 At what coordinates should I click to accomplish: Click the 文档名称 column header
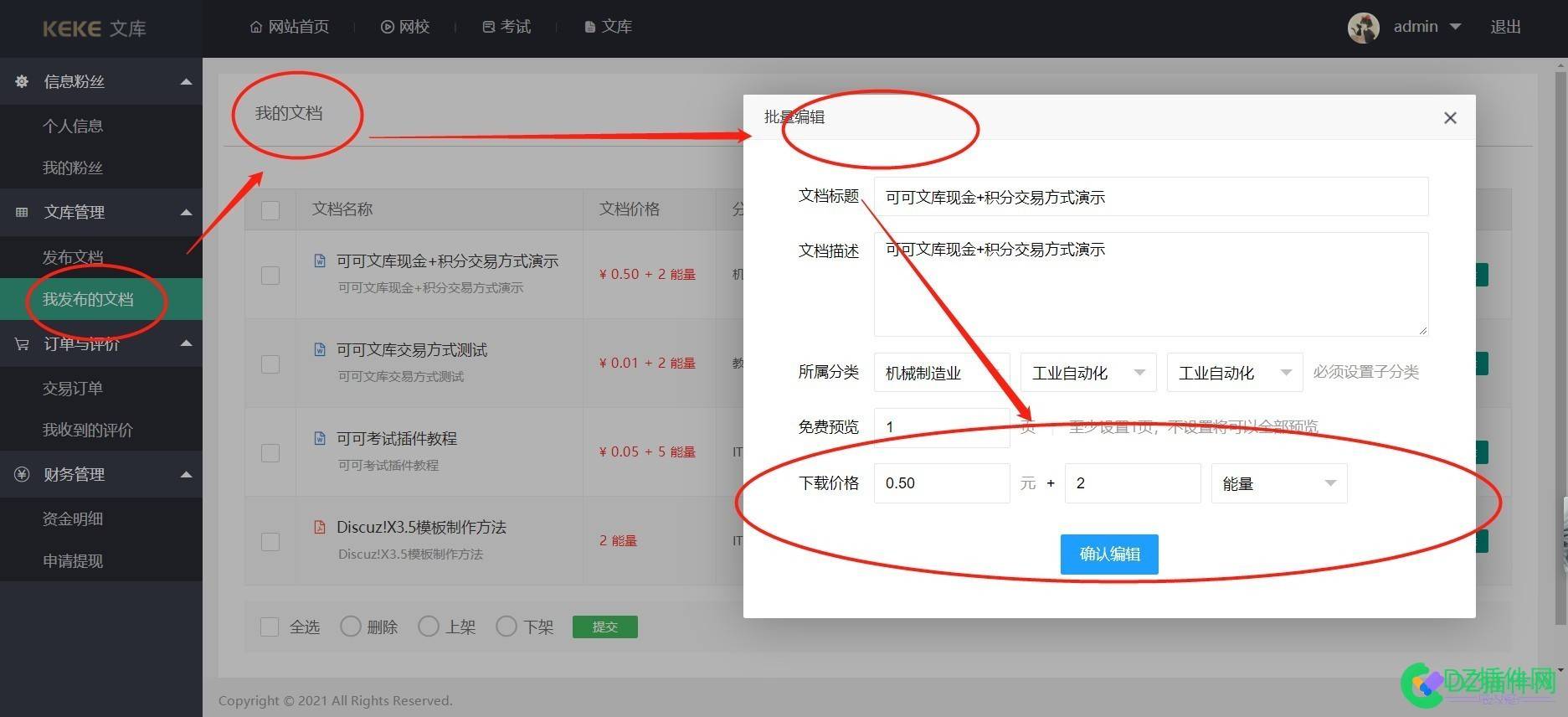342,209
